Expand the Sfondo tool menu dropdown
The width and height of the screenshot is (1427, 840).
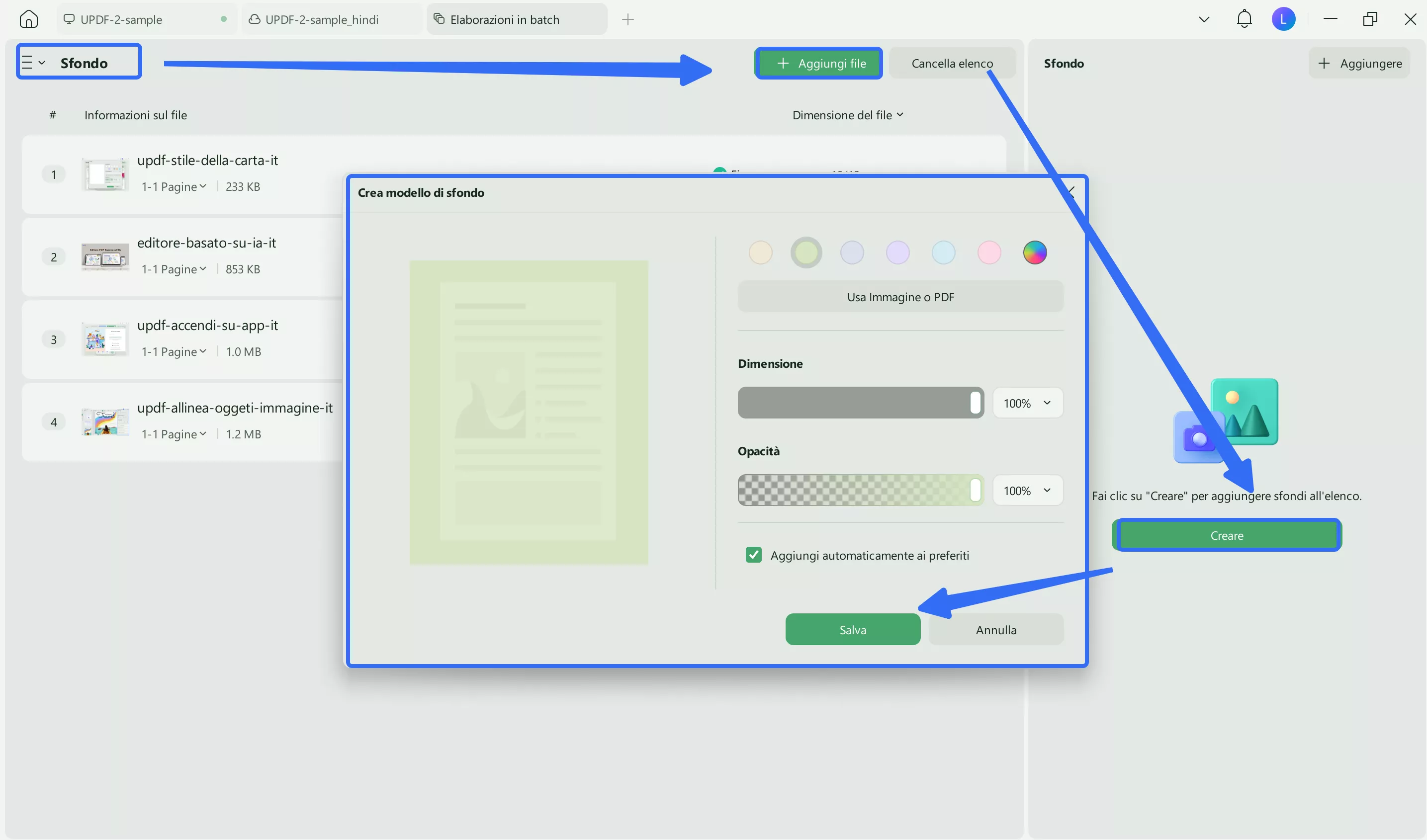pyautogui.click(x=33, y=62)
